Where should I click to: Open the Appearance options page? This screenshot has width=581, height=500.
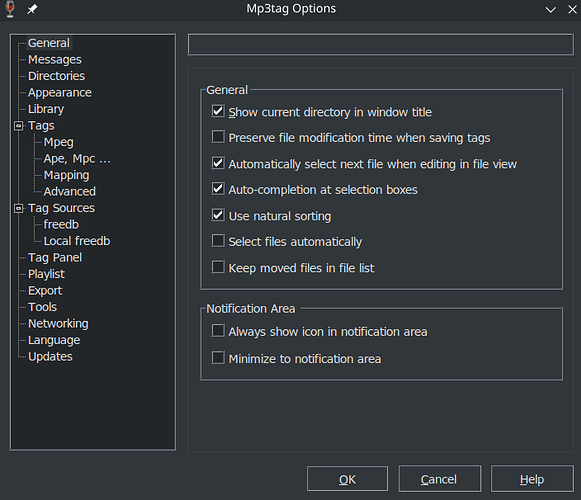(x=60, y=93)
